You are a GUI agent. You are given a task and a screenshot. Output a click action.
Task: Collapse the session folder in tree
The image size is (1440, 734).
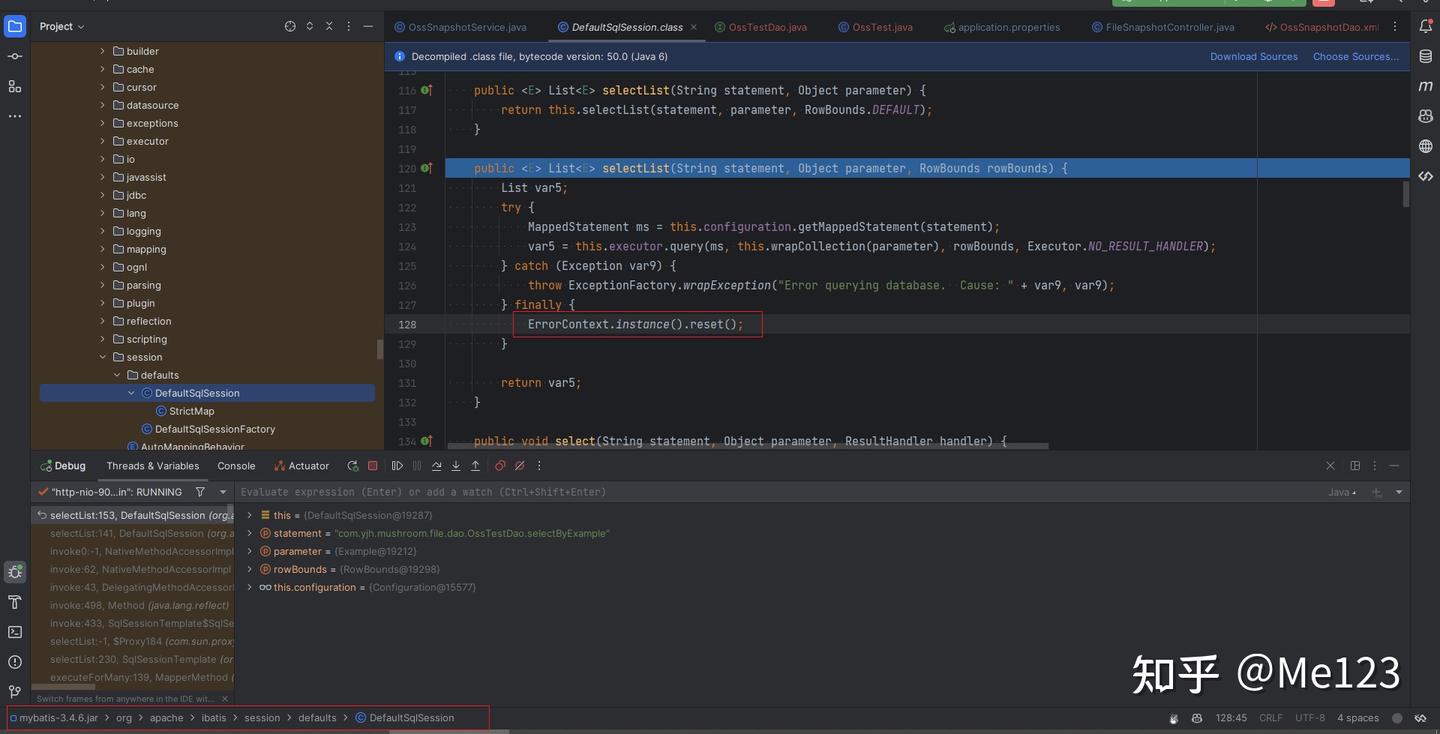(x=103, y=357)
